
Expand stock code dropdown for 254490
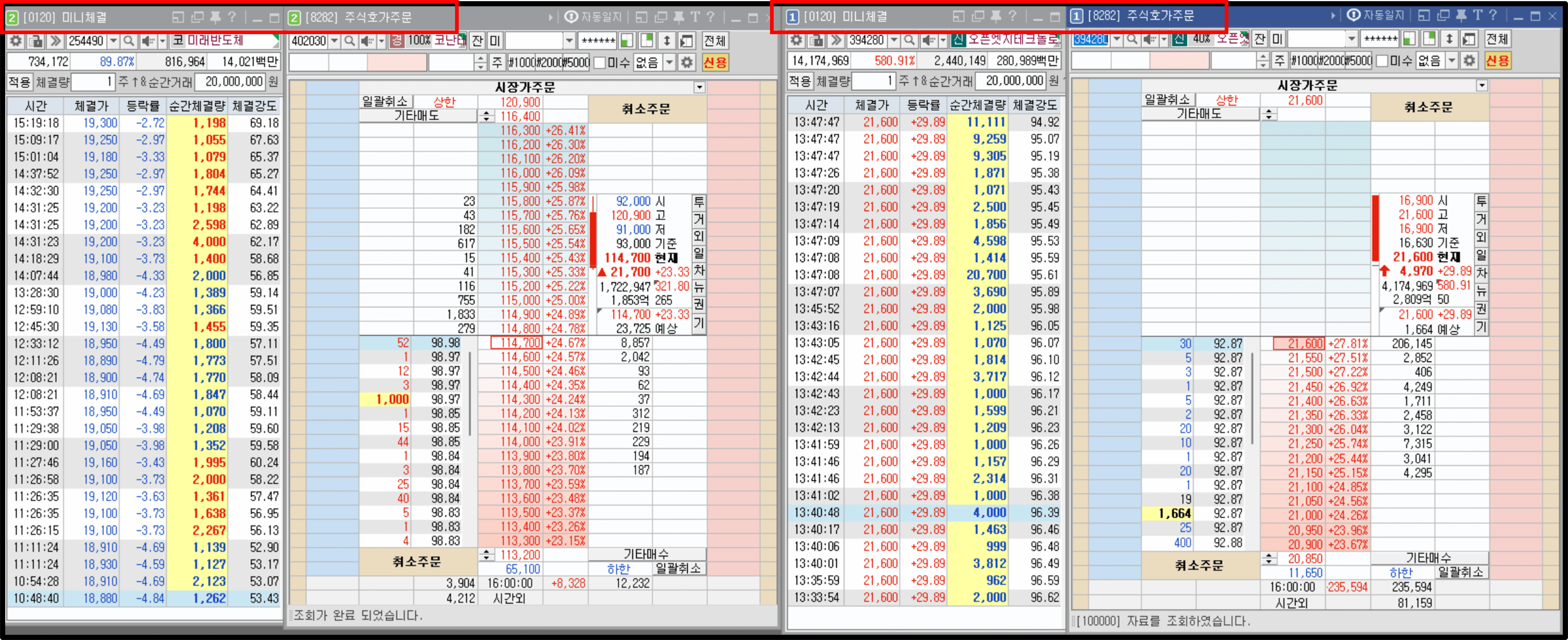pos(113,41)
